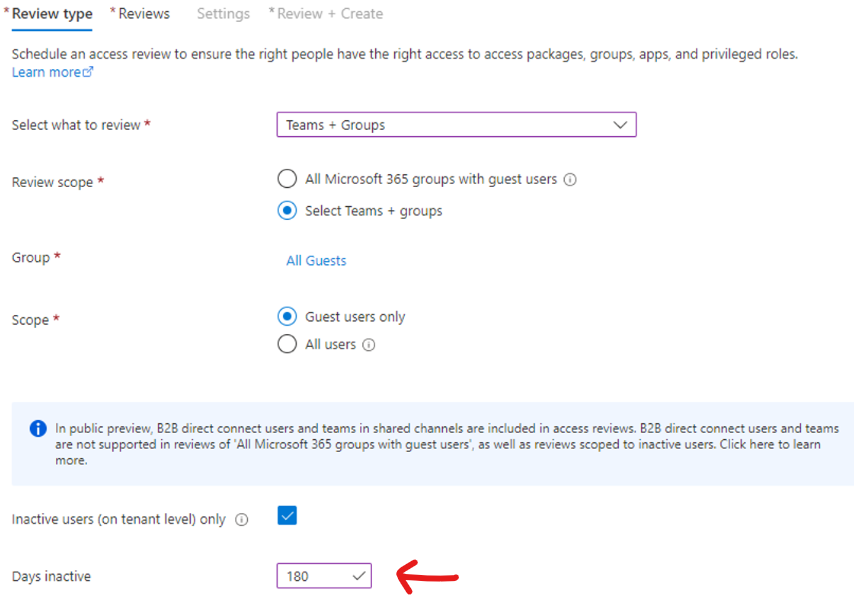
Task: Switch to the "Reviews" tab
Action: 141,13
